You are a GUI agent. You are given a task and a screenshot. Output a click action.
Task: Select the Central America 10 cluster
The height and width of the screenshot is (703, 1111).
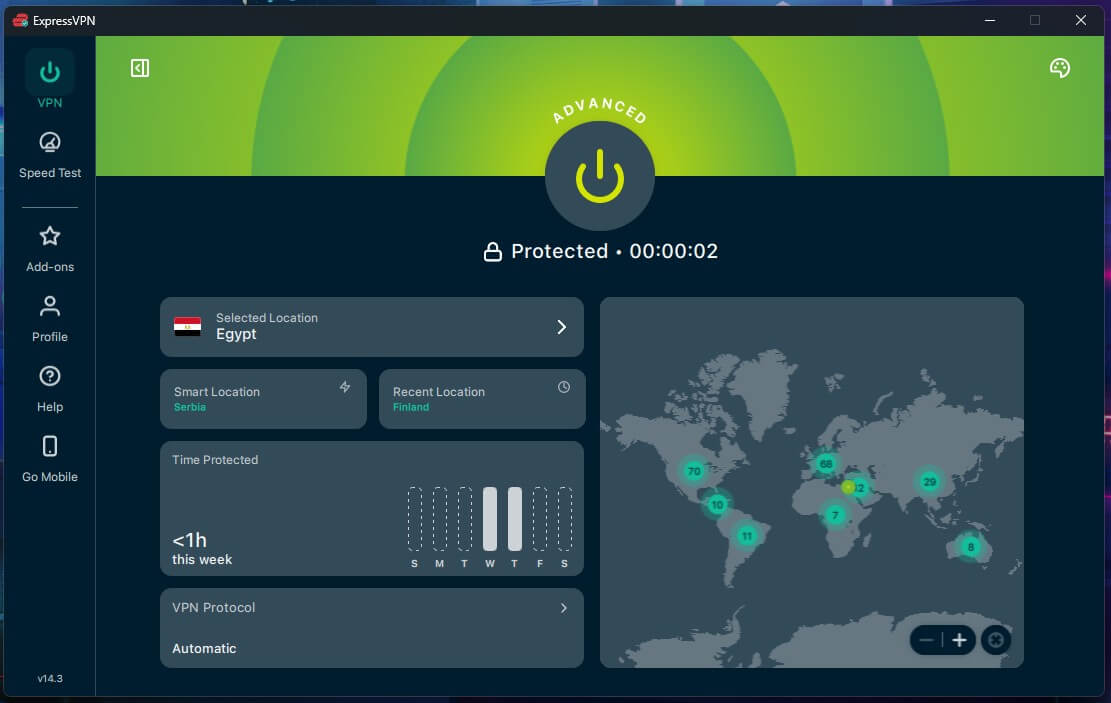click(717, 505)
